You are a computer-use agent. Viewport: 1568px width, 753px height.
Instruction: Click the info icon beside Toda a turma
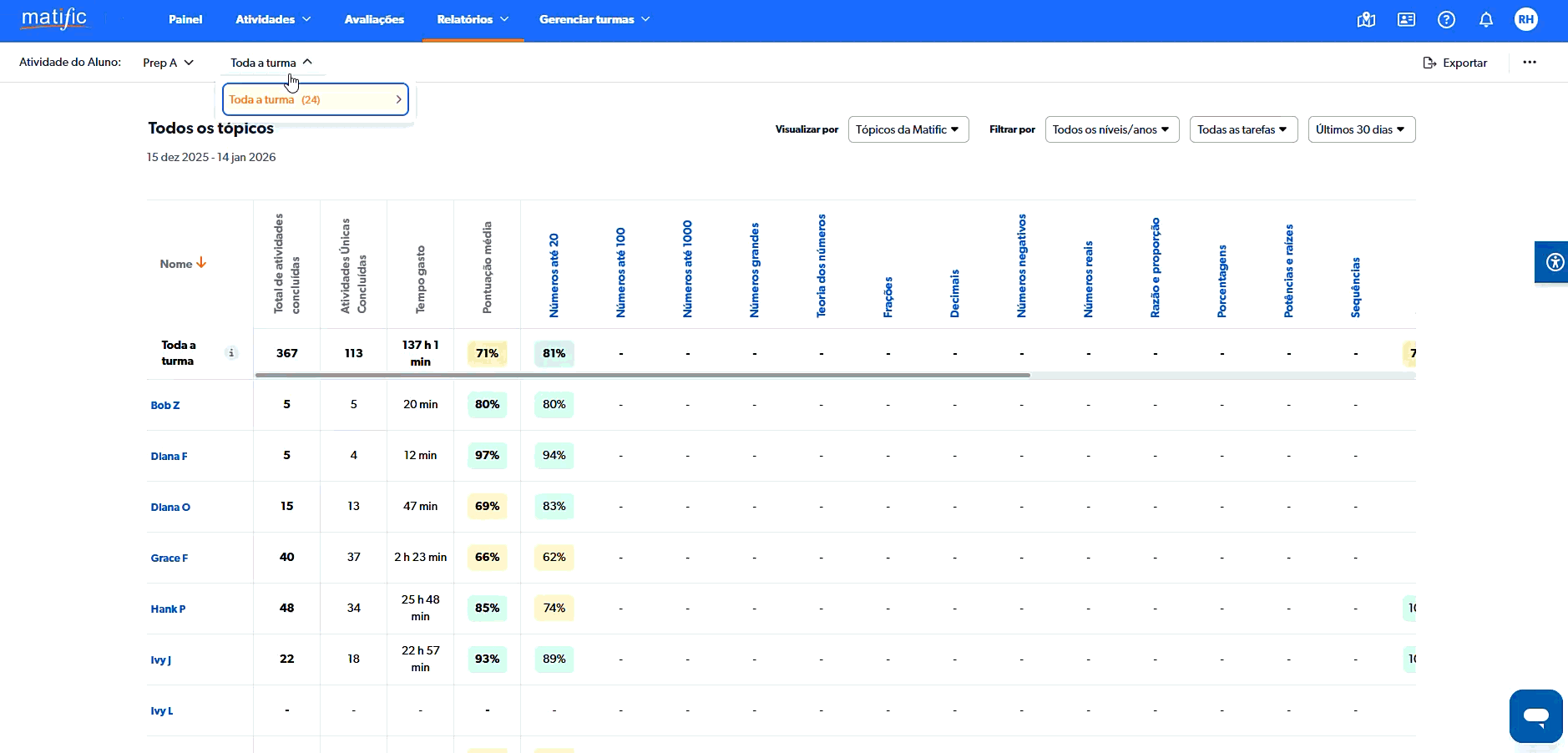tap(231, 353)
